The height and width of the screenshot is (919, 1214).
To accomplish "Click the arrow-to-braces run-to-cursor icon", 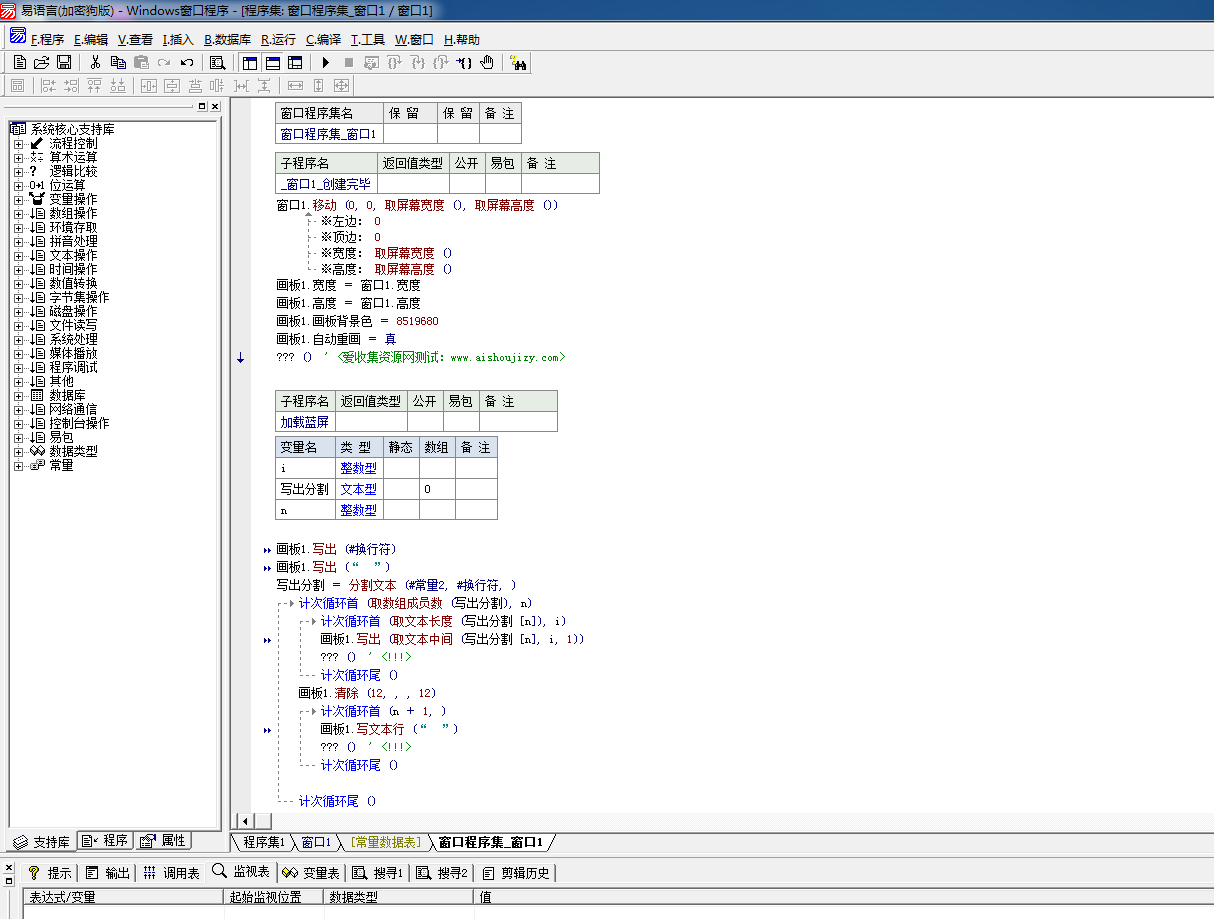I will [464, 62].
